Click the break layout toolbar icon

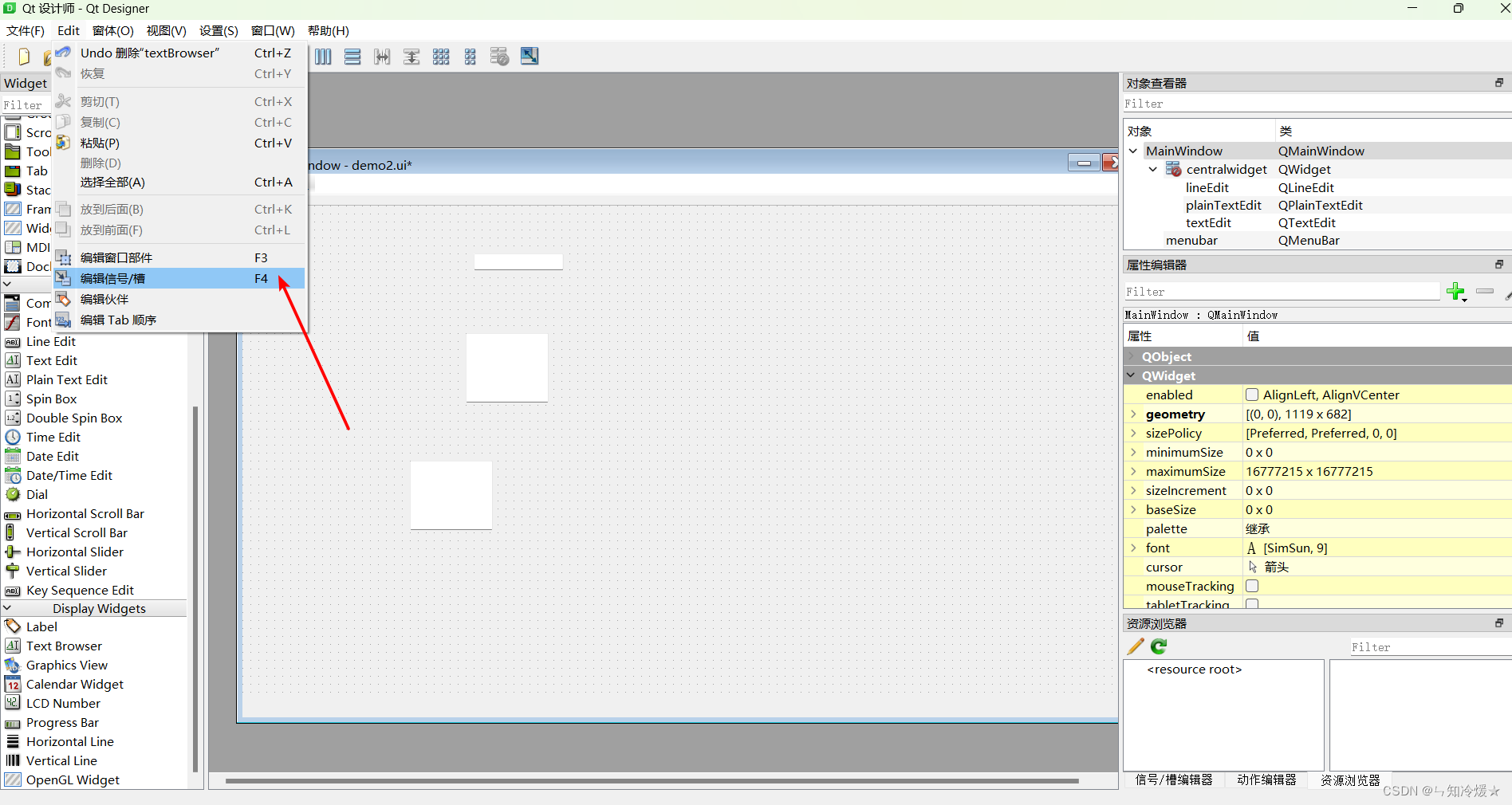[x=499, y=57]
